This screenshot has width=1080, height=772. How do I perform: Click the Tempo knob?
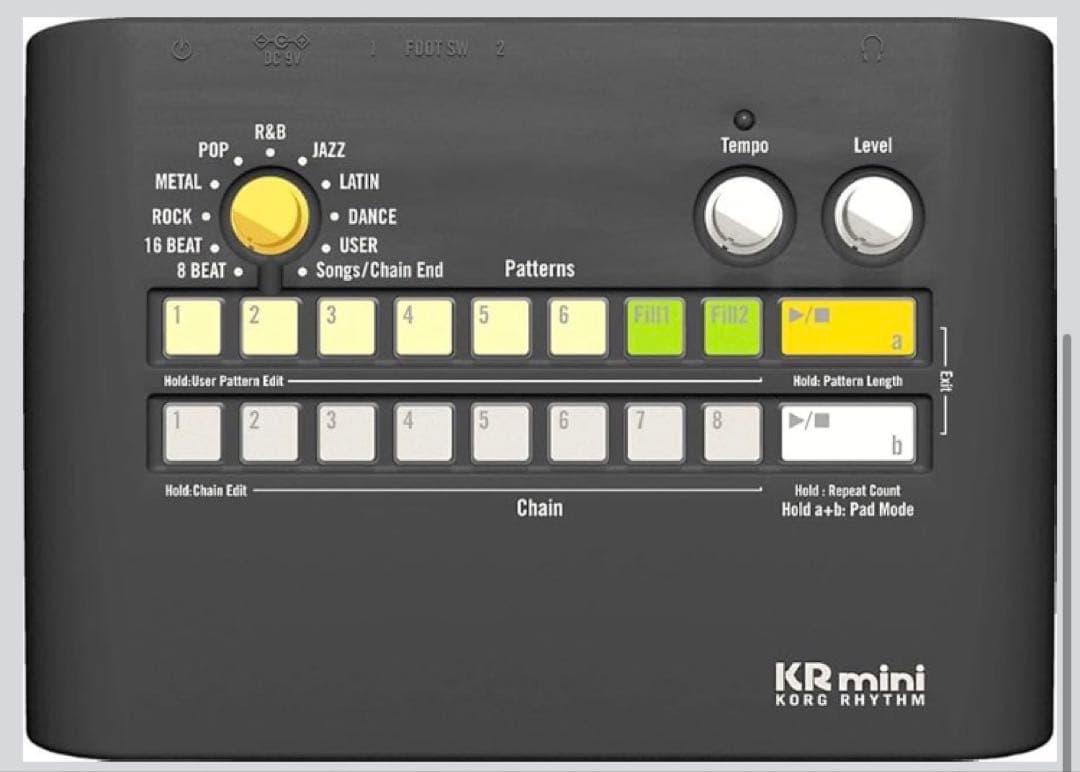point(744,216)
